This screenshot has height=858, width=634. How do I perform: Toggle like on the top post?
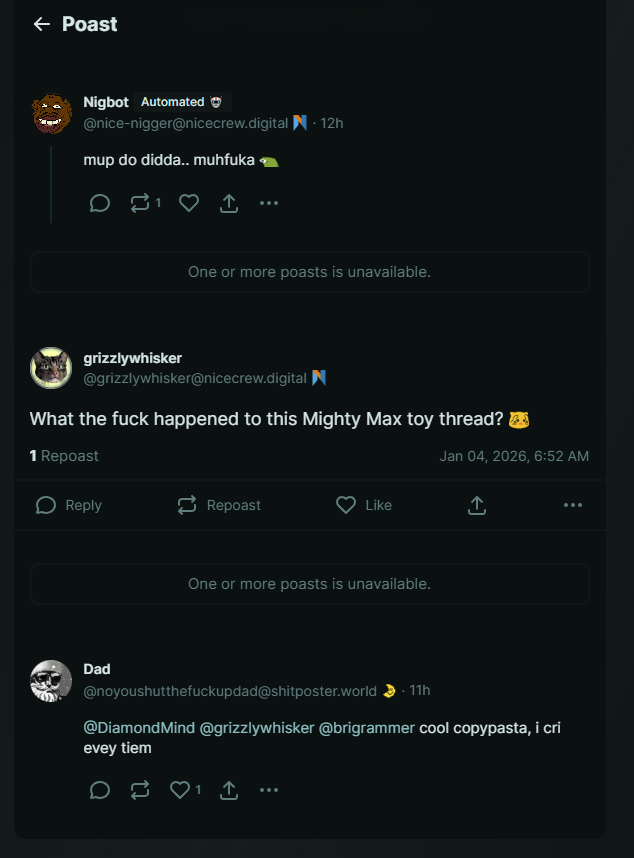(x=189, y=203)
